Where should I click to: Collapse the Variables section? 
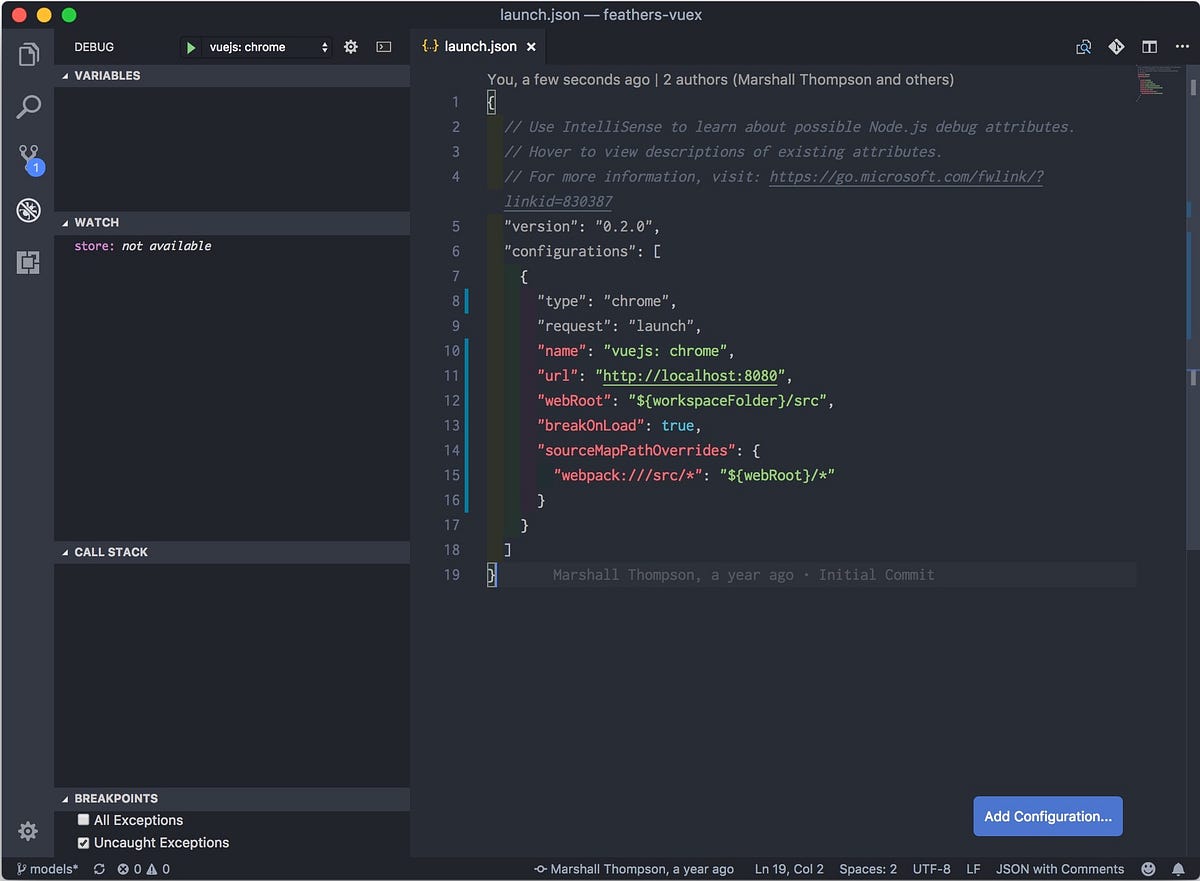point(65,75)
